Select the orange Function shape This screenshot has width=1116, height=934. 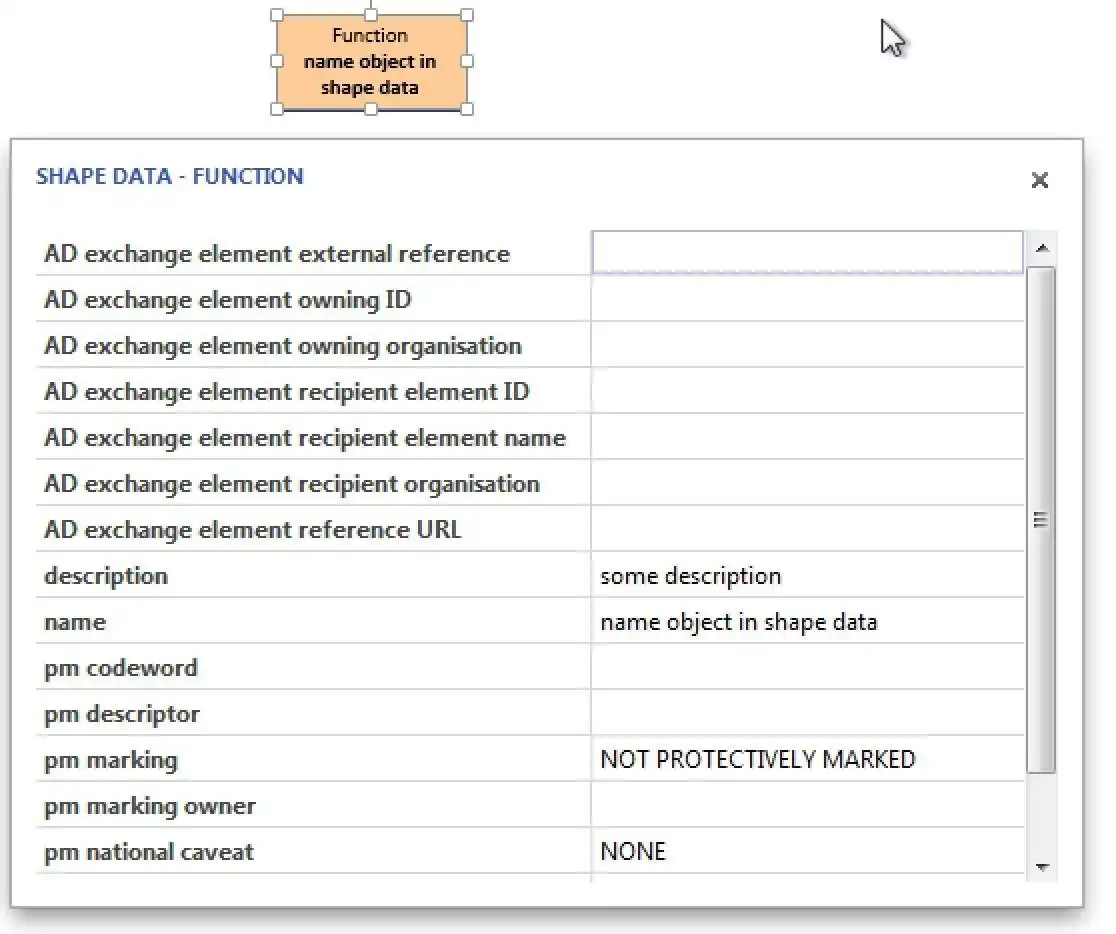371,62
